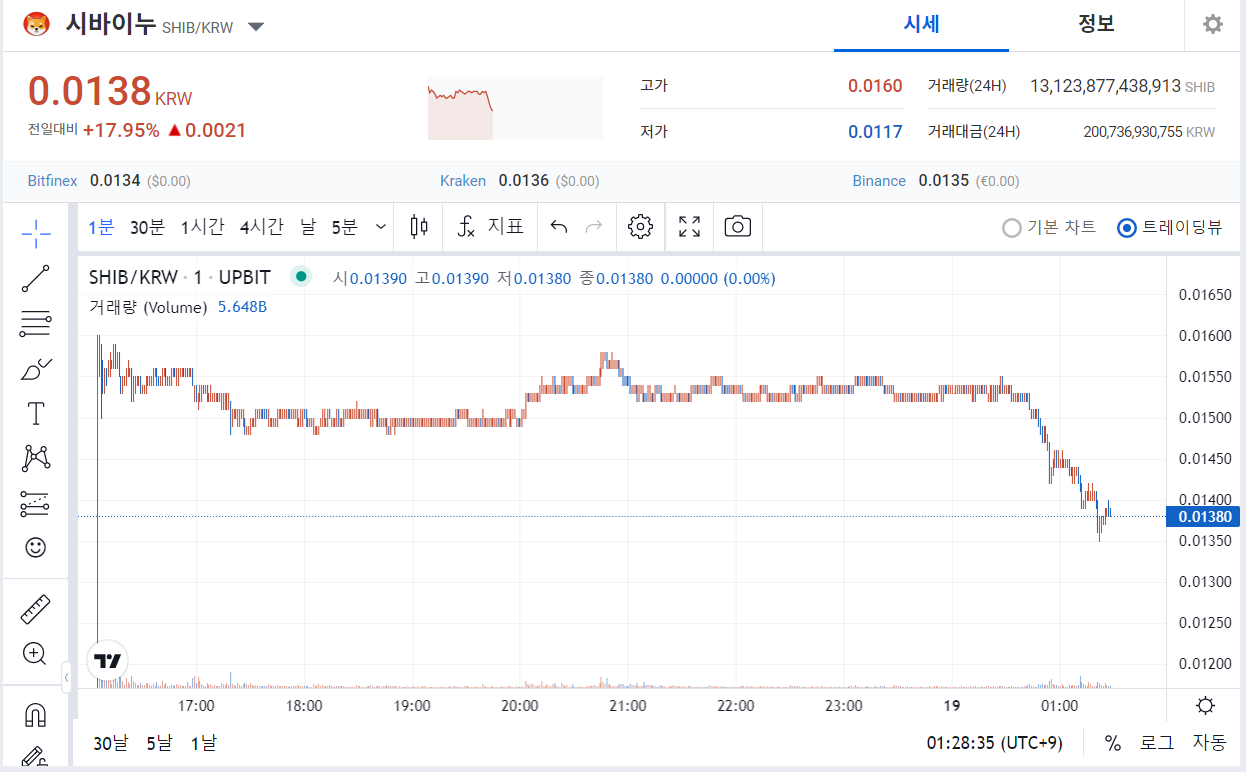
Task: Click the 0.01380 current price label
Action: (x=1204, y=517)
